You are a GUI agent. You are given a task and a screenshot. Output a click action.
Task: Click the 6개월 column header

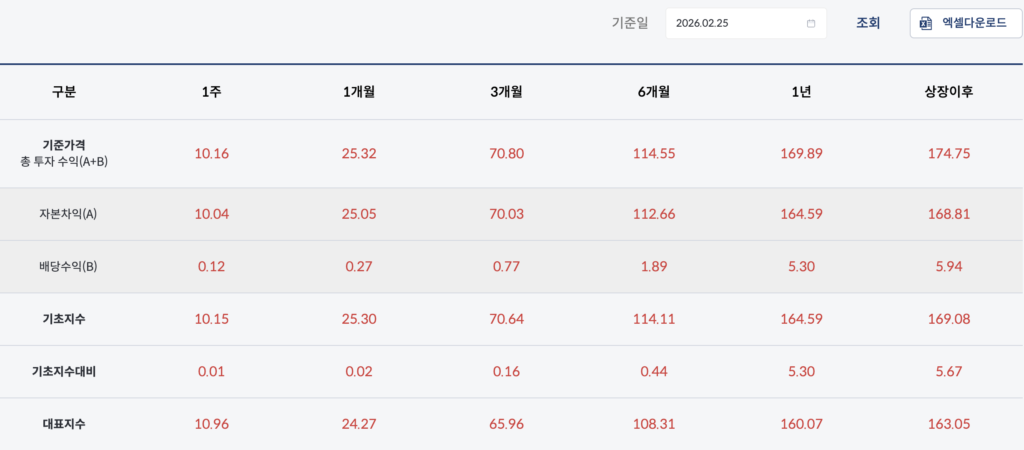tap(654, 92)
